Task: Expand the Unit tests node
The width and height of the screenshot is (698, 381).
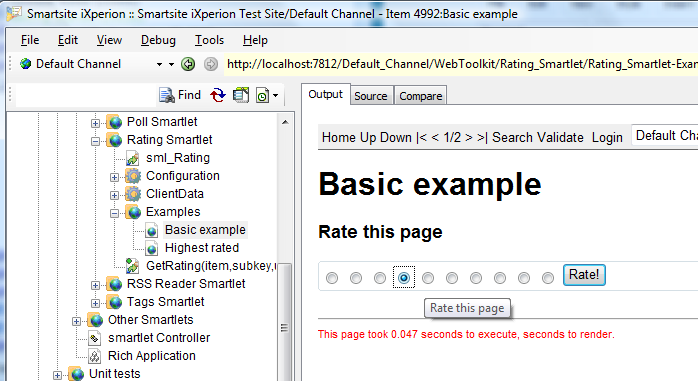Action: click(57, 375)
